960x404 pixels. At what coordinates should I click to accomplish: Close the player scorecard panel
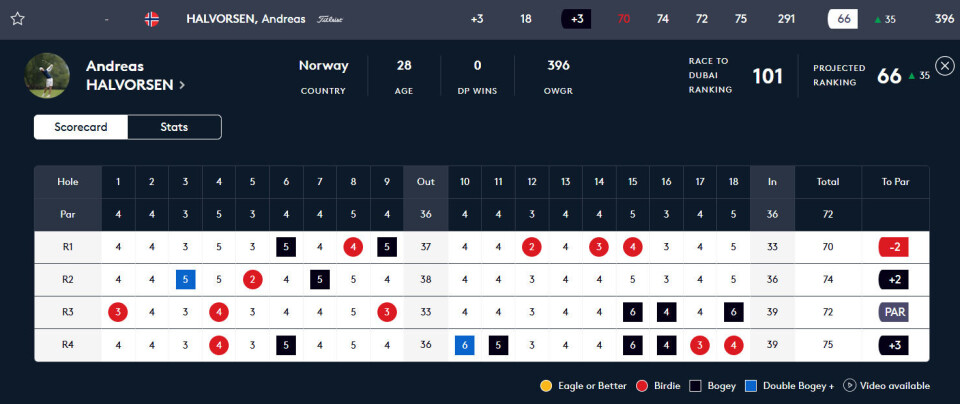pyautogui.click(x=943, y=64)
